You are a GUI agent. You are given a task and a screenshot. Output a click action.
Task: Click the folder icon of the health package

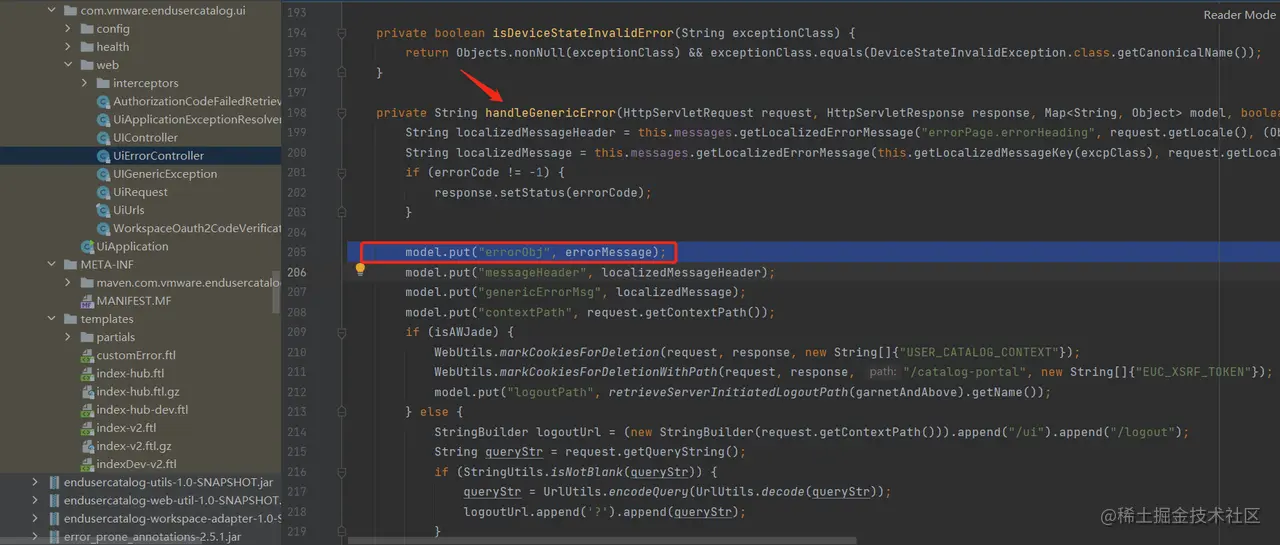87,47
